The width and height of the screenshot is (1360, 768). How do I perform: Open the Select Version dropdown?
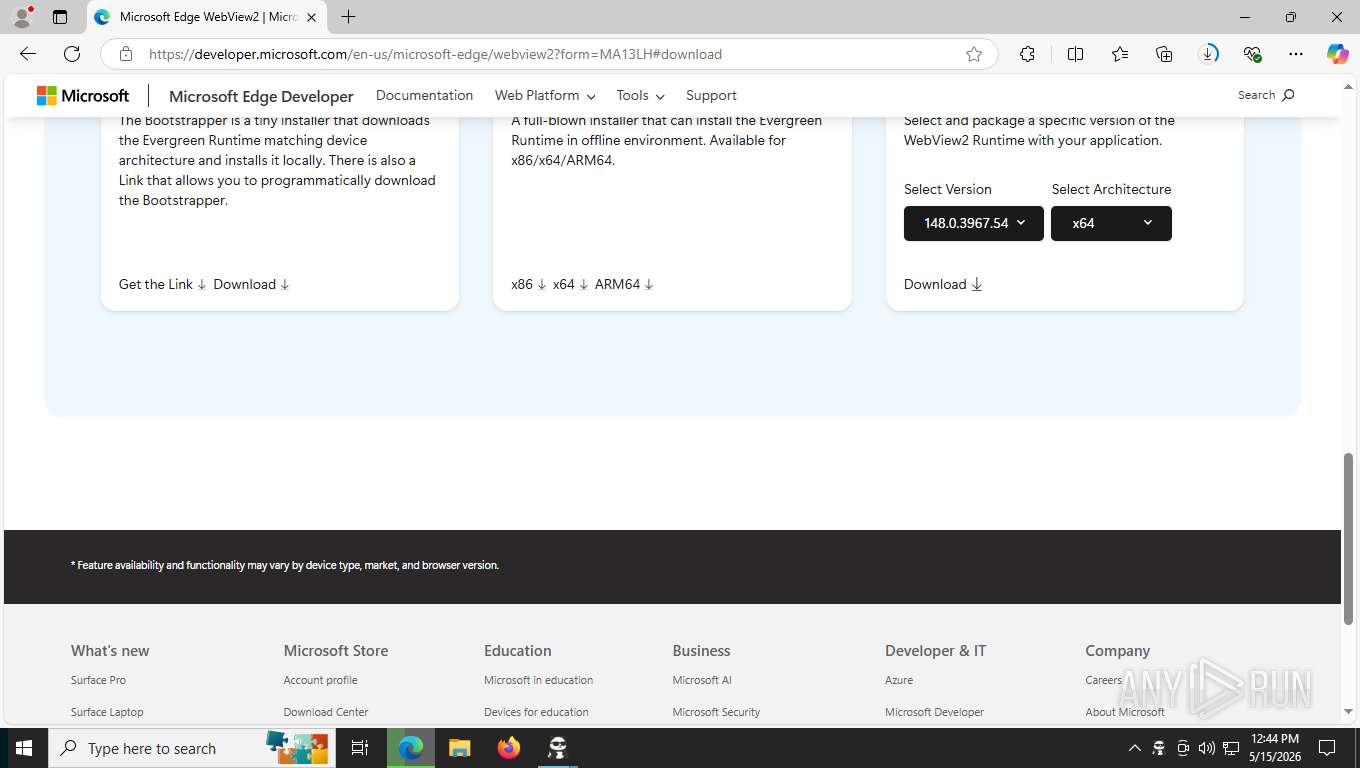click(974, 223)
